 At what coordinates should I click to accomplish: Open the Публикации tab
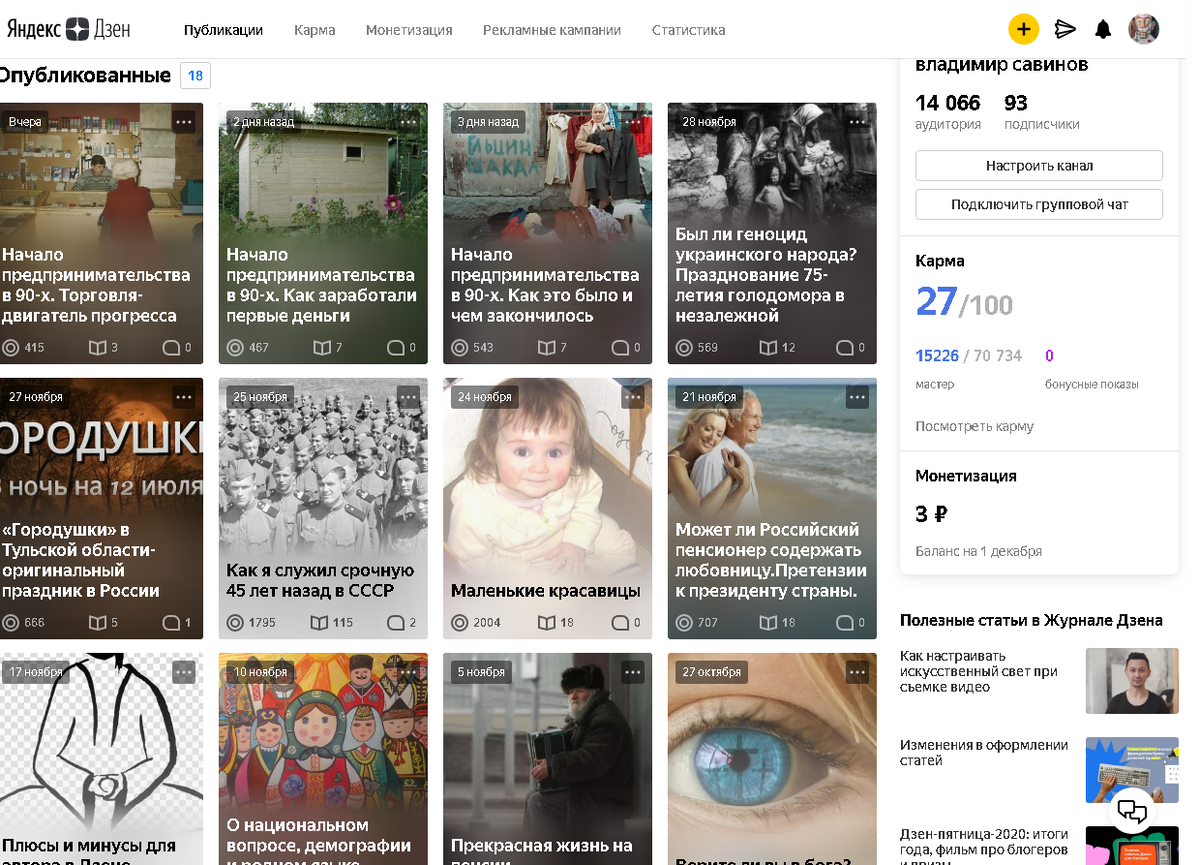223,30
